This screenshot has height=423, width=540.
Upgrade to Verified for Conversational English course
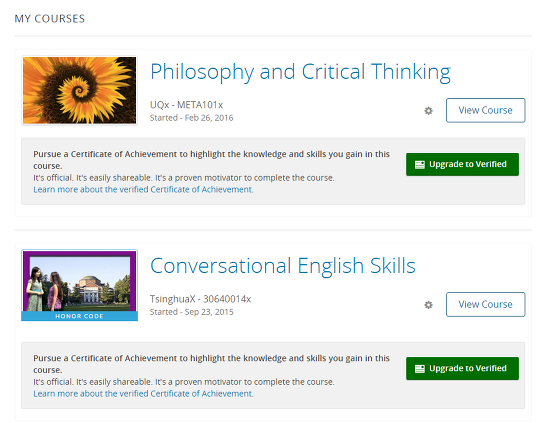(462, 369)
